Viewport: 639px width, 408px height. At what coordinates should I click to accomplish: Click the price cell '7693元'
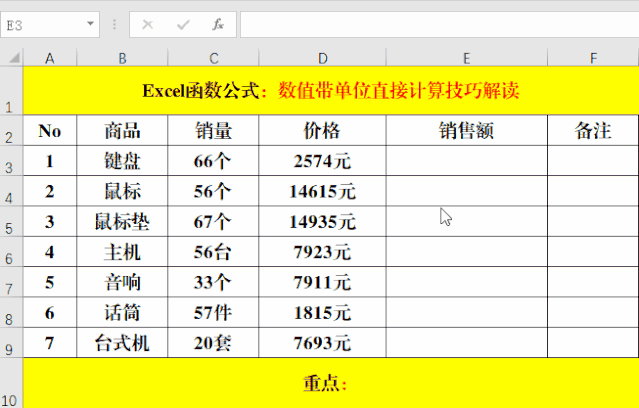click(x=322, y=343)
